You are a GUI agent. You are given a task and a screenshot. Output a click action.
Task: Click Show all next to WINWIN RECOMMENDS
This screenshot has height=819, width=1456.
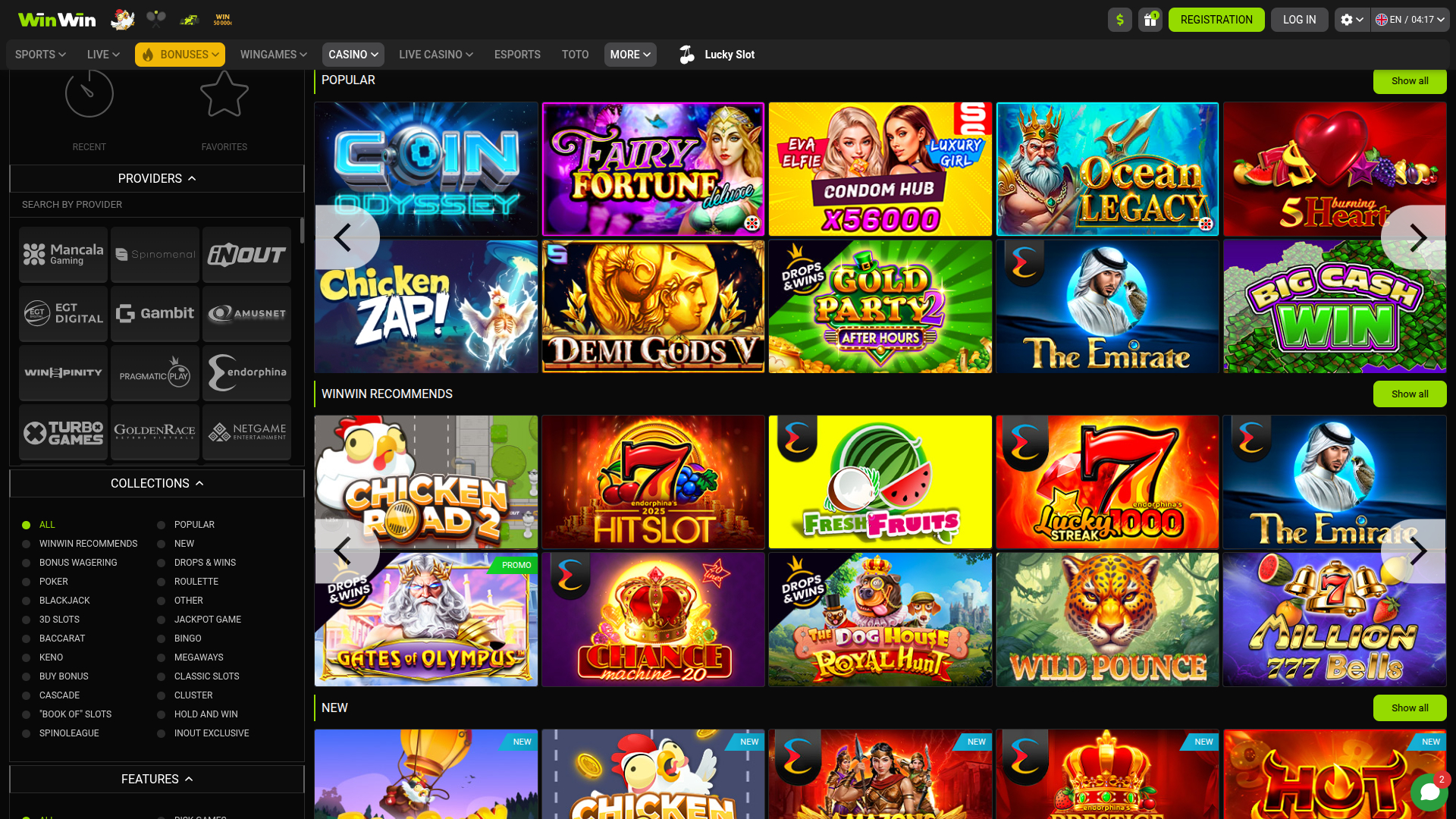click(x=1409, y=394)
